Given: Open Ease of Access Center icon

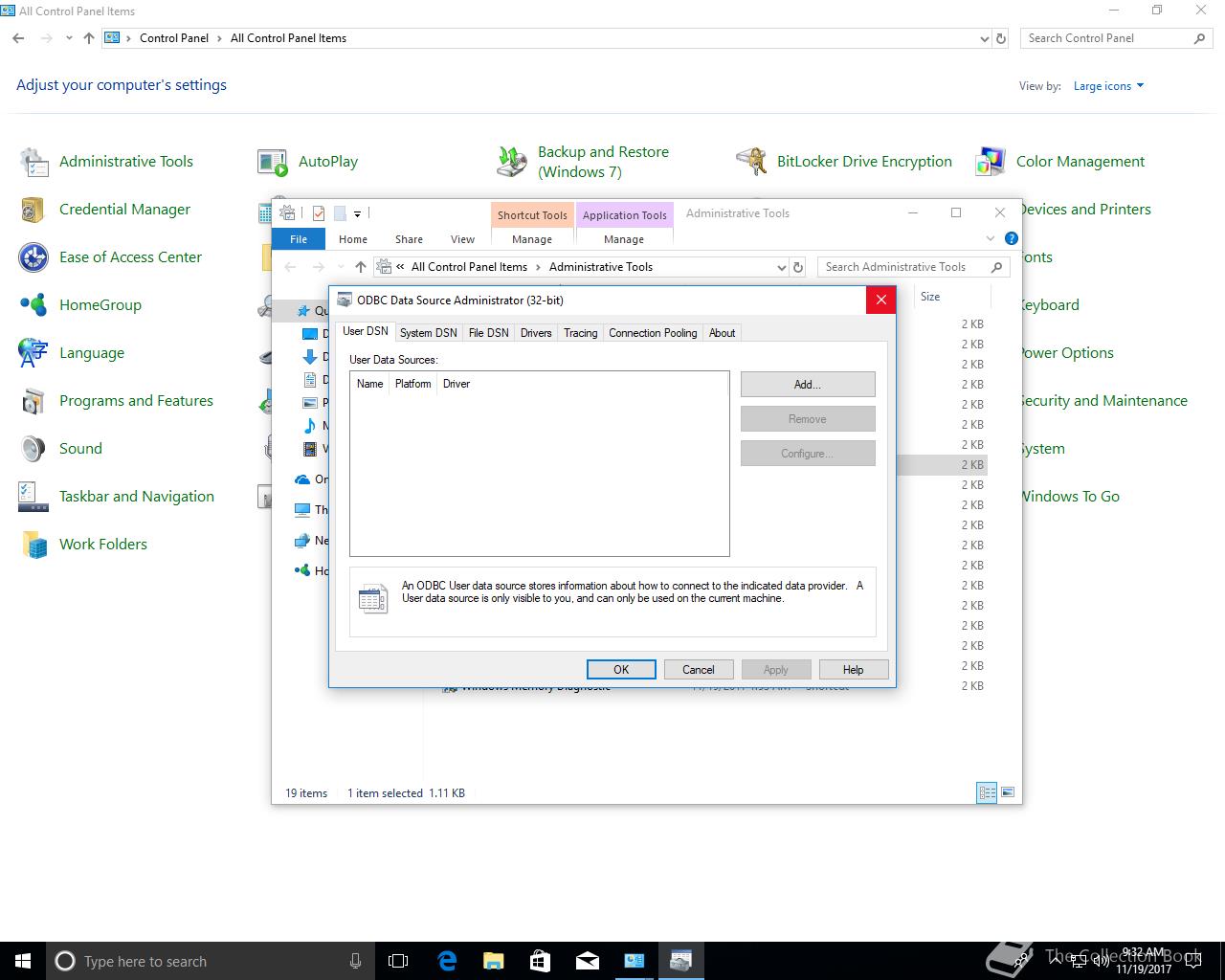Looking at the screenshot, I should [x=33, y=257].
